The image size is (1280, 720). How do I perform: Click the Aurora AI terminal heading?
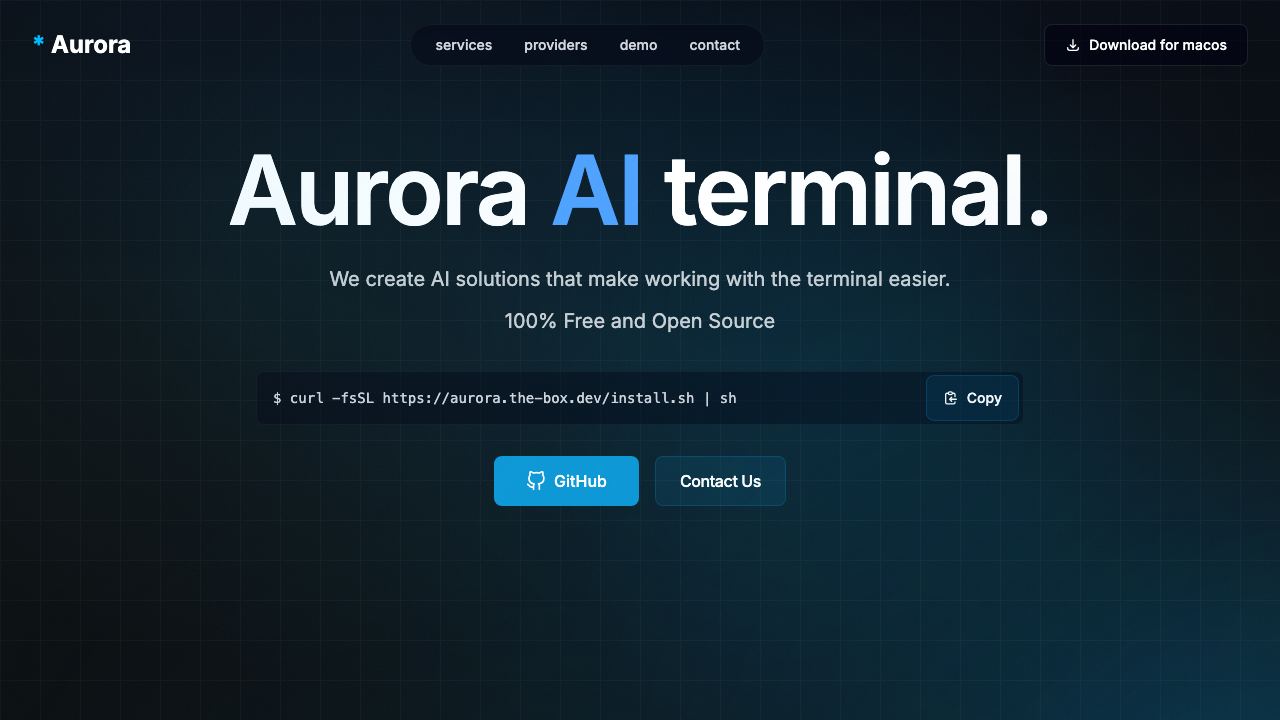click(x=640, y=190)
